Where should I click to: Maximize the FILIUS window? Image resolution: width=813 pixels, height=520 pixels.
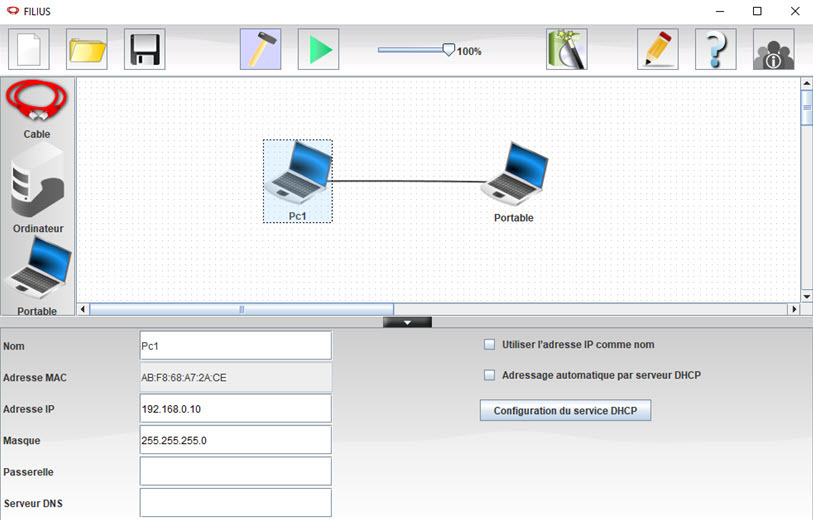click(x=757, y=11)
